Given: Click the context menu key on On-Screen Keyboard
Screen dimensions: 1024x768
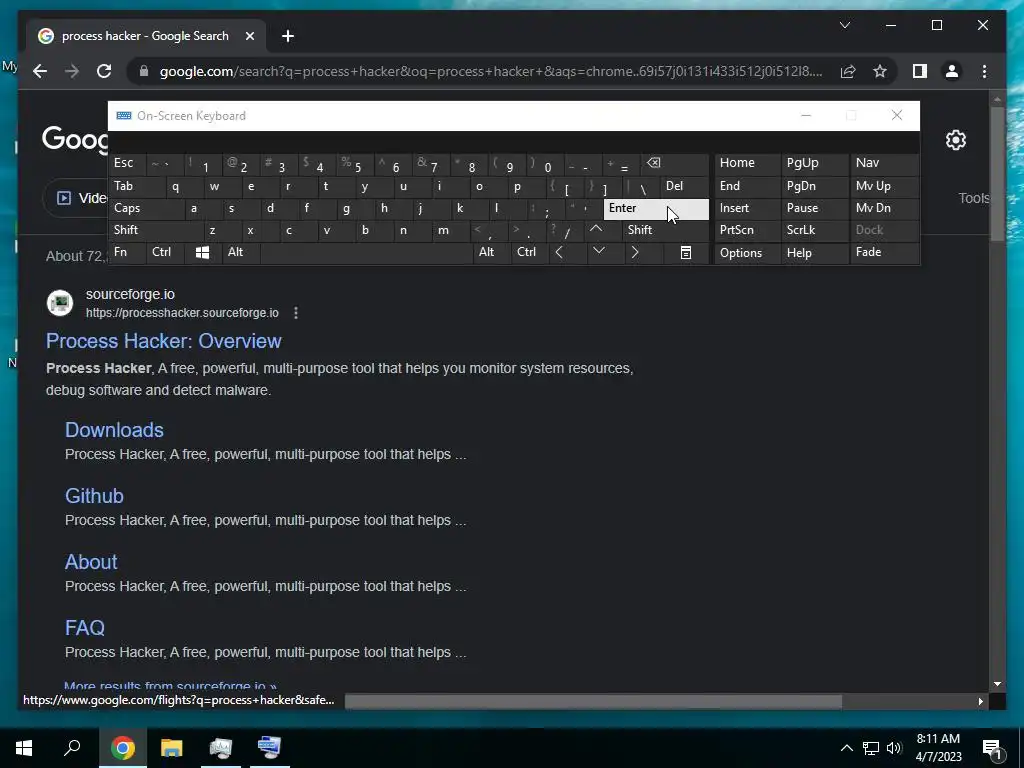Looking at the screenshot, I should 686,253.
